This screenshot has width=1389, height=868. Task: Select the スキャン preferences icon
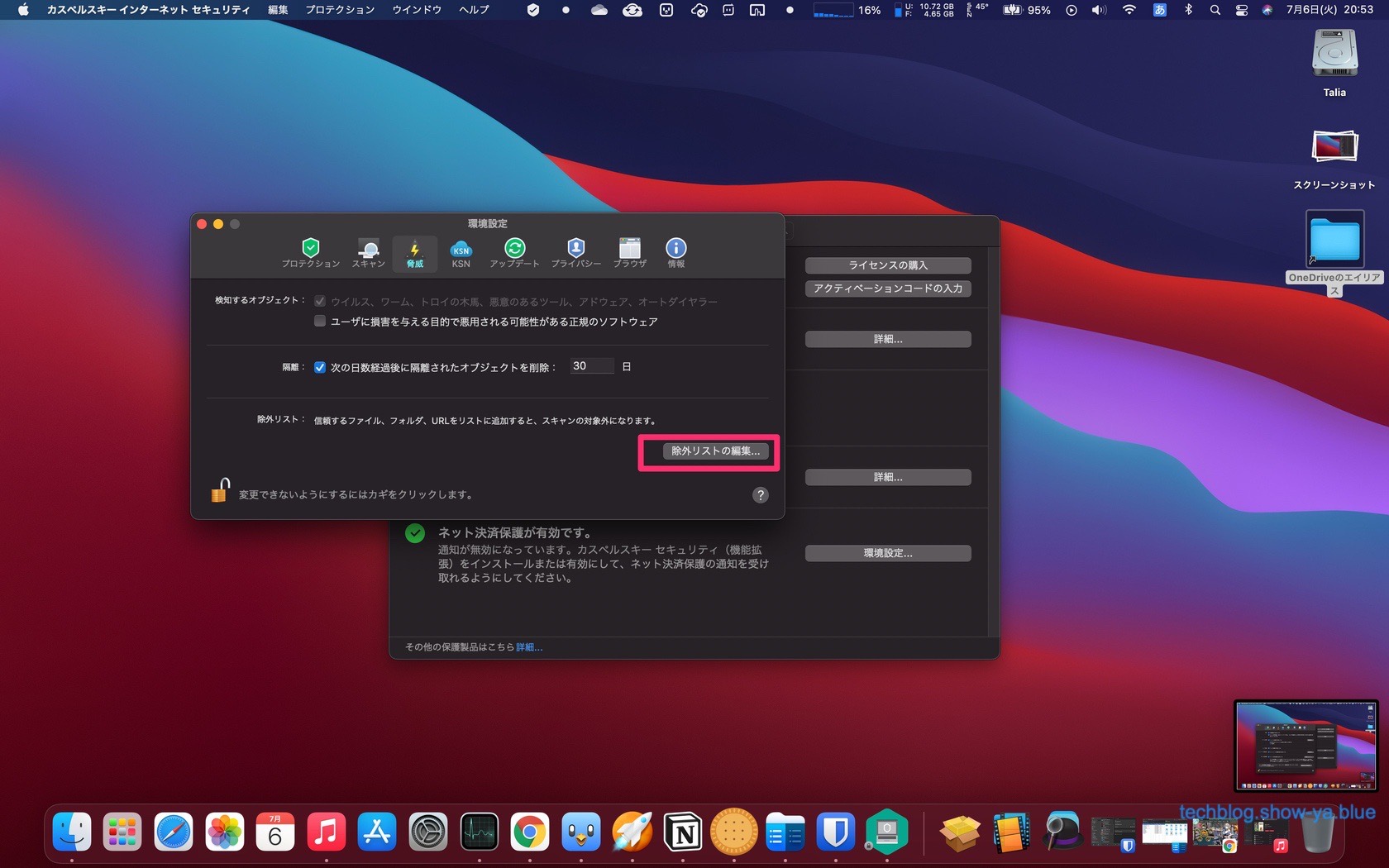pyautogui.click(x=368, y=252)
